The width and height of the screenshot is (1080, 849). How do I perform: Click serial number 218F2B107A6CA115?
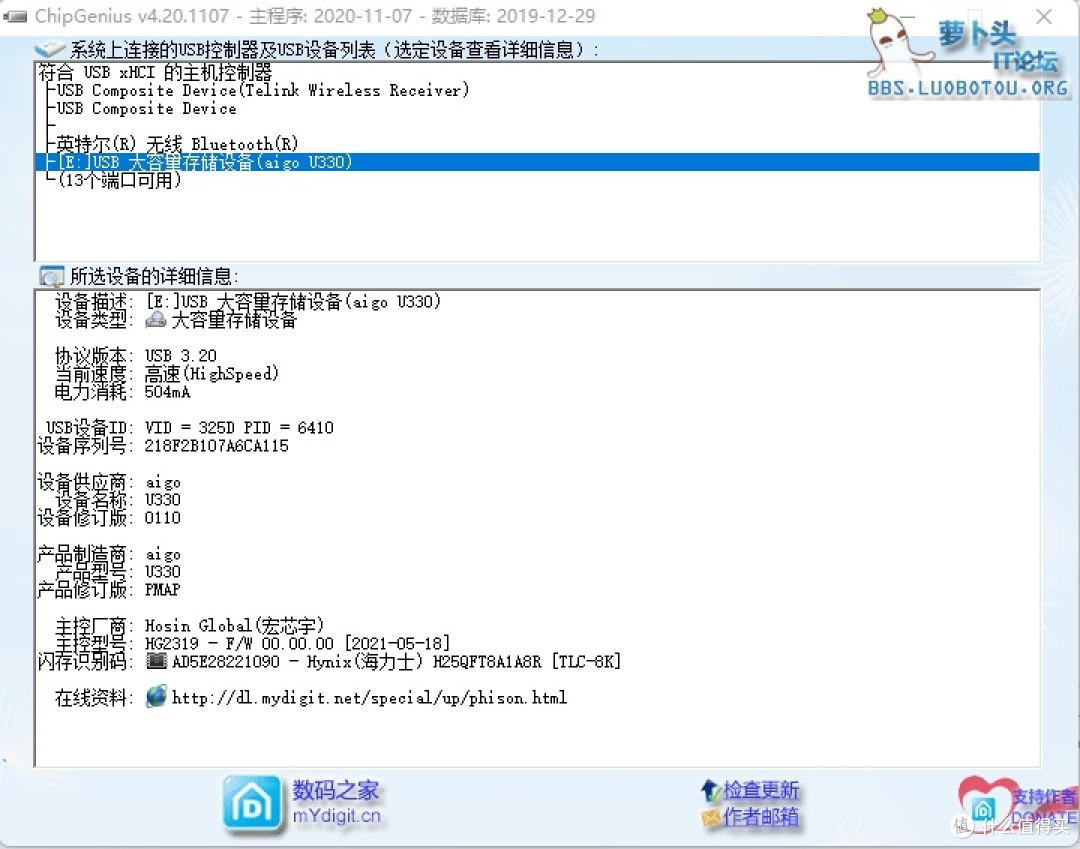pyautogui.click(x=216, y=446)
